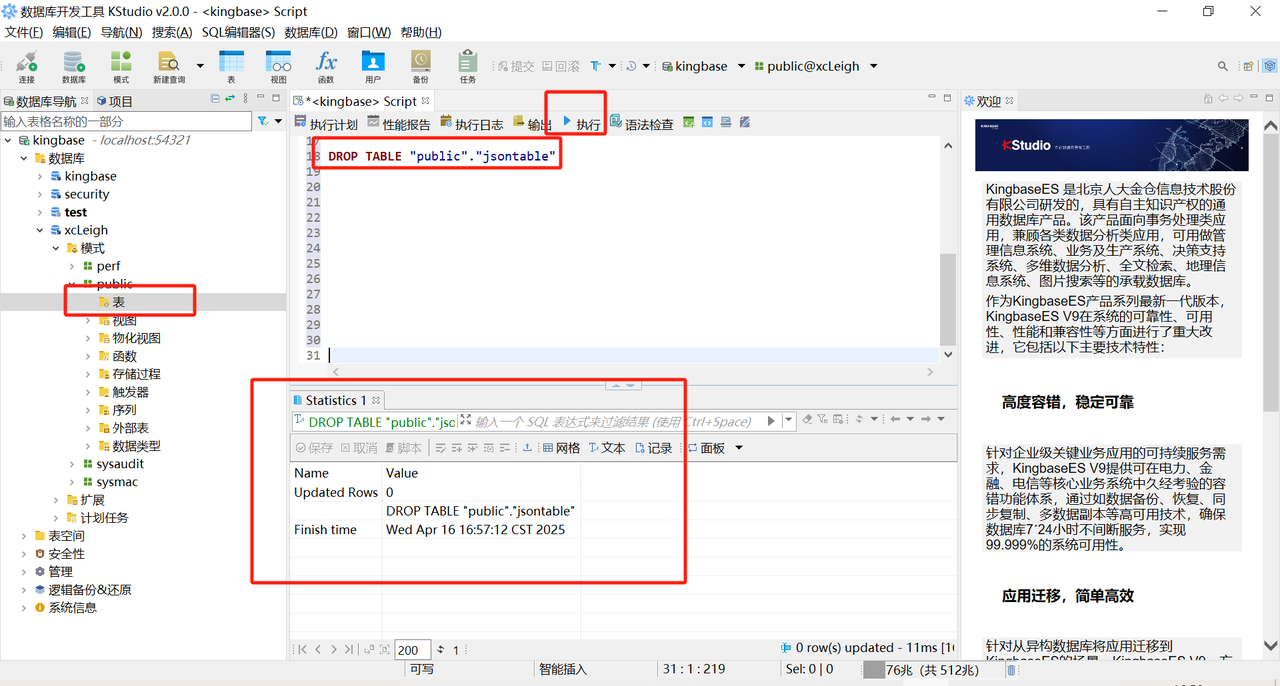Switch results to 文本 text view
The image size is (1280, 686).
pos(607,448)
